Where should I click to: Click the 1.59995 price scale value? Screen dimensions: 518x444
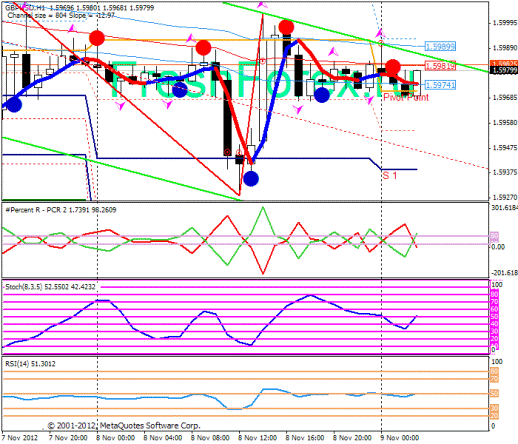505,23
